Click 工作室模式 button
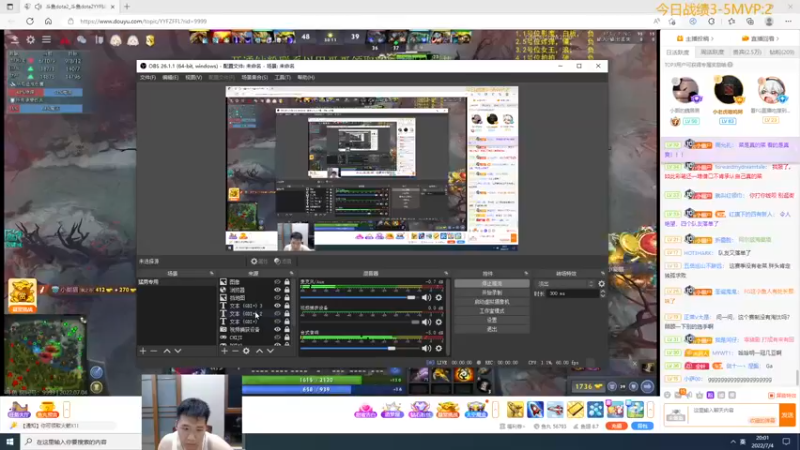Viewport: 800px width, 450px height. click(492, 311)
